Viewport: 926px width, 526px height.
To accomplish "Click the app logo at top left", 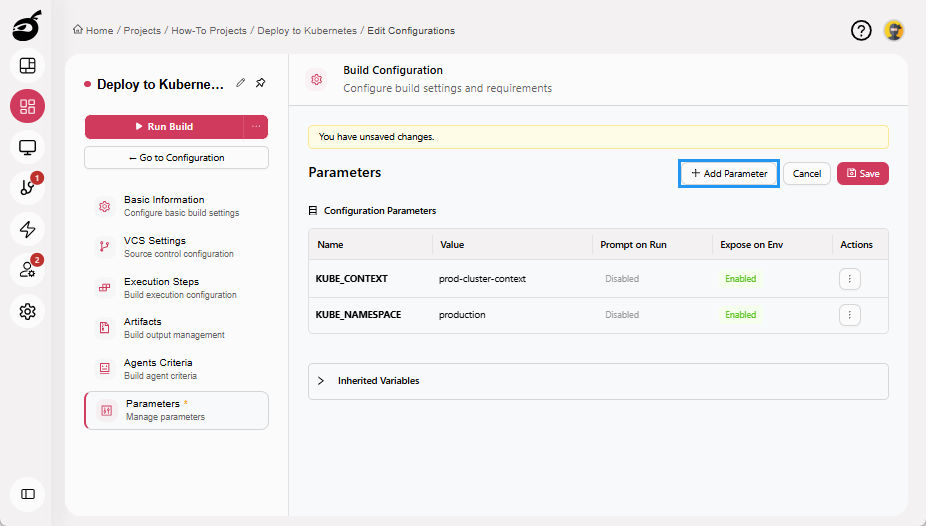I will tap(27, 25).
